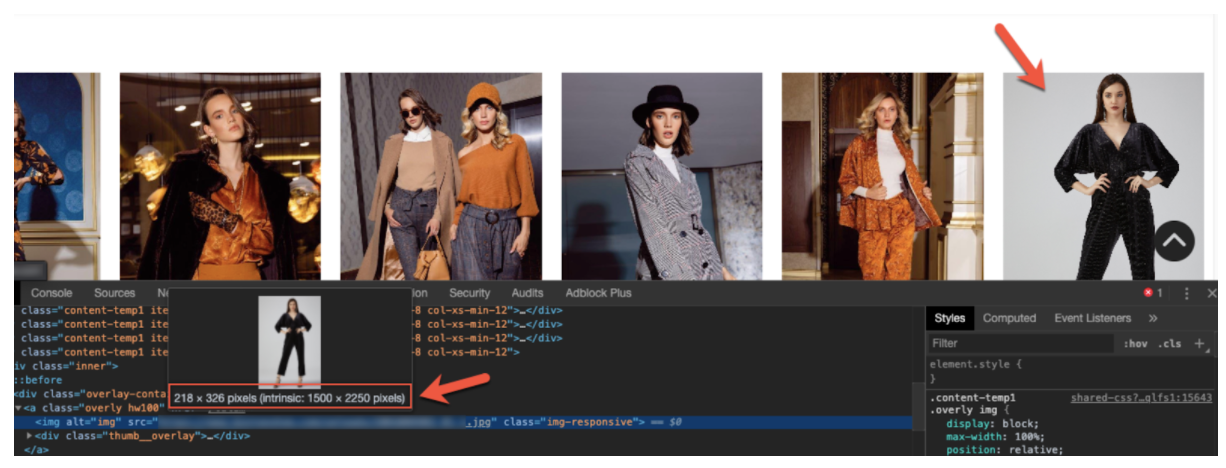Expand the div class="thumb__overlay" node
This screenshot has height=468, width=1226.
click(29, 436)
